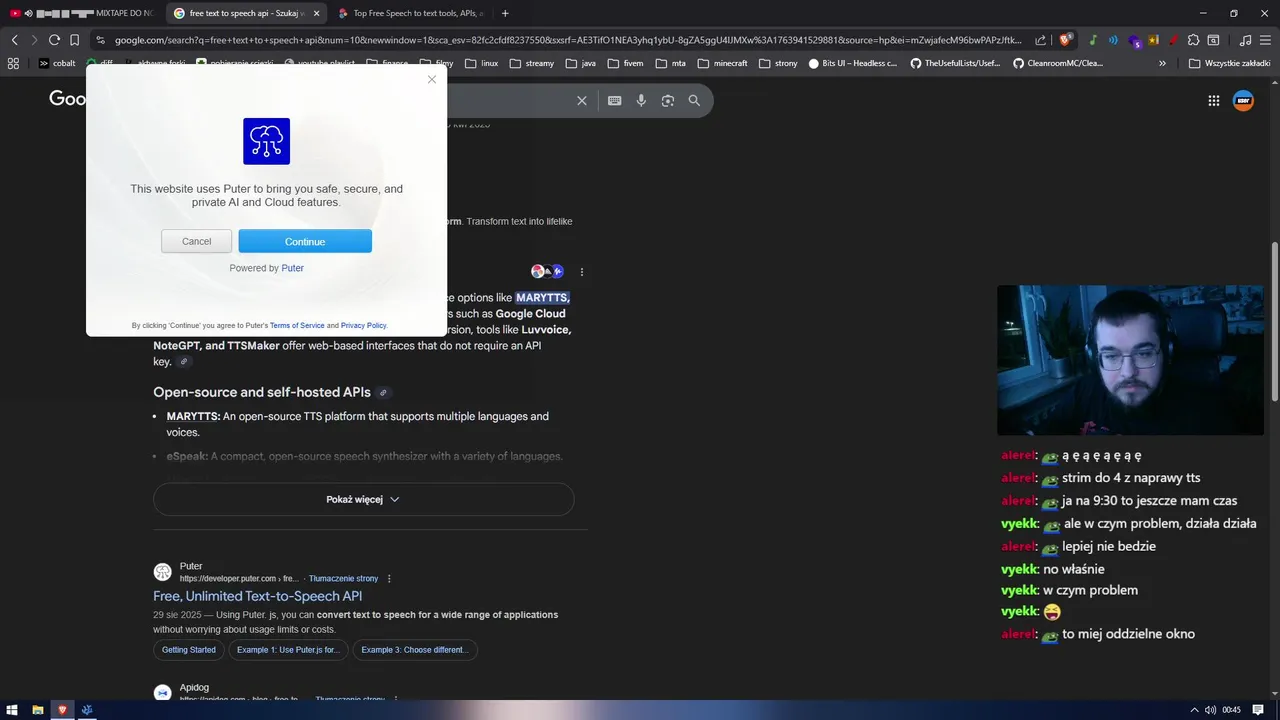Open media control music icon

[1245, 40]
